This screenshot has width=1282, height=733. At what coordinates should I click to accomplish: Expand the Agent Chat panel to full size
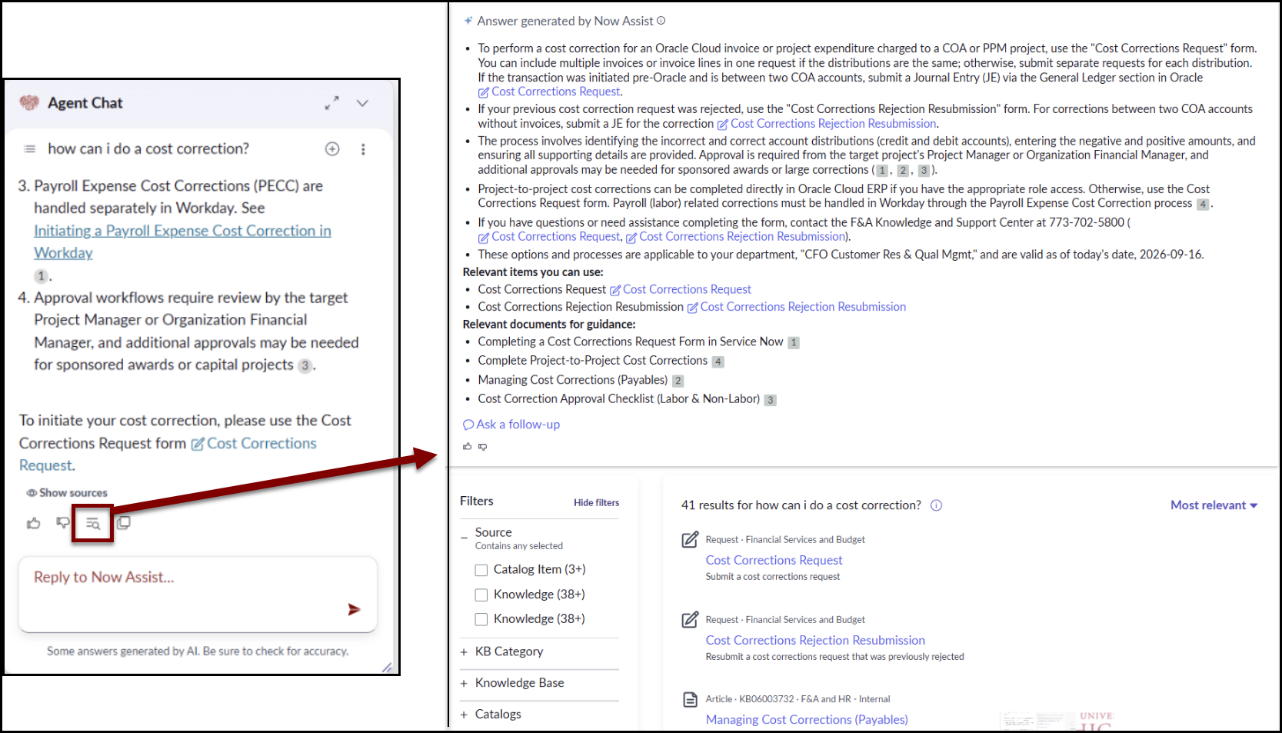tap(332, 103)
